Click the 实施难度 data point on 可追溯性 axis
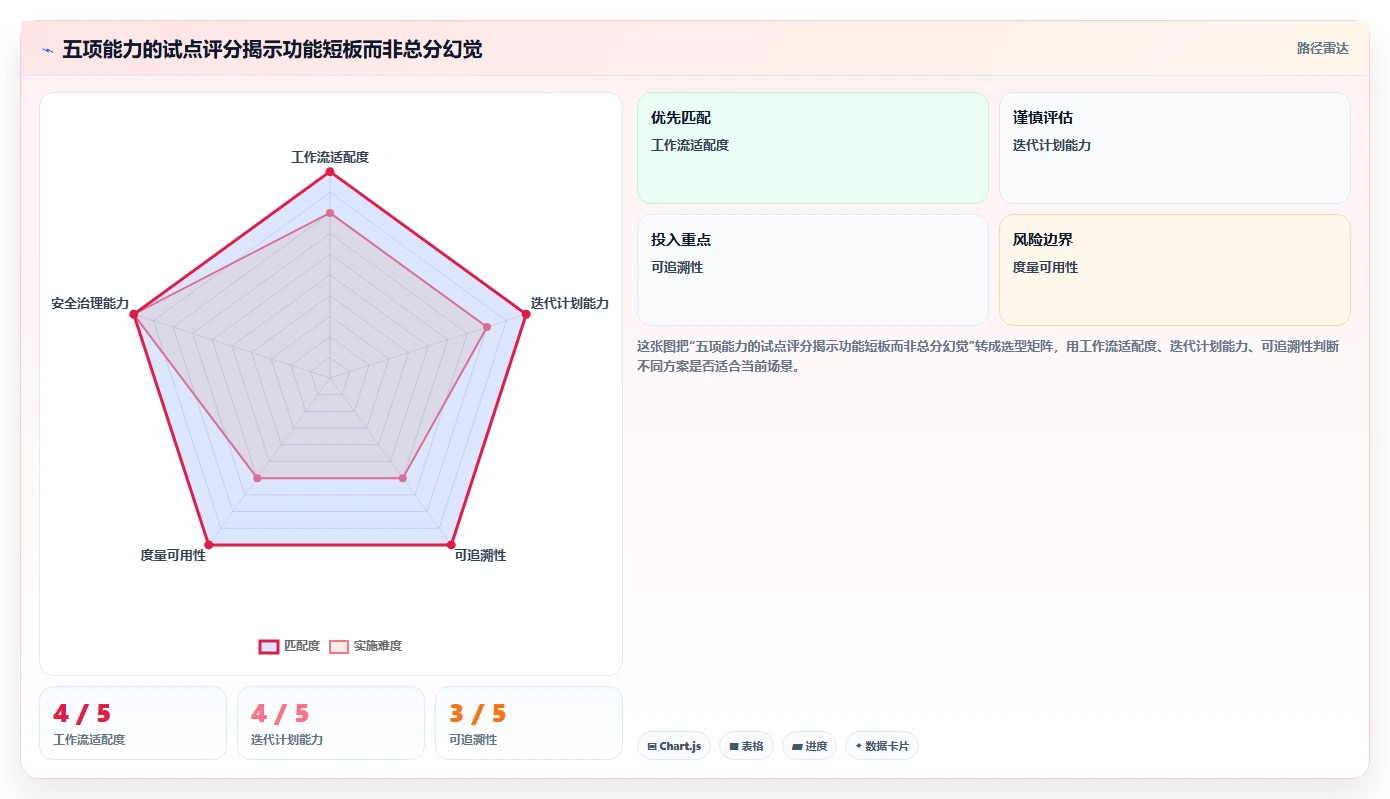 coord(403,479)
